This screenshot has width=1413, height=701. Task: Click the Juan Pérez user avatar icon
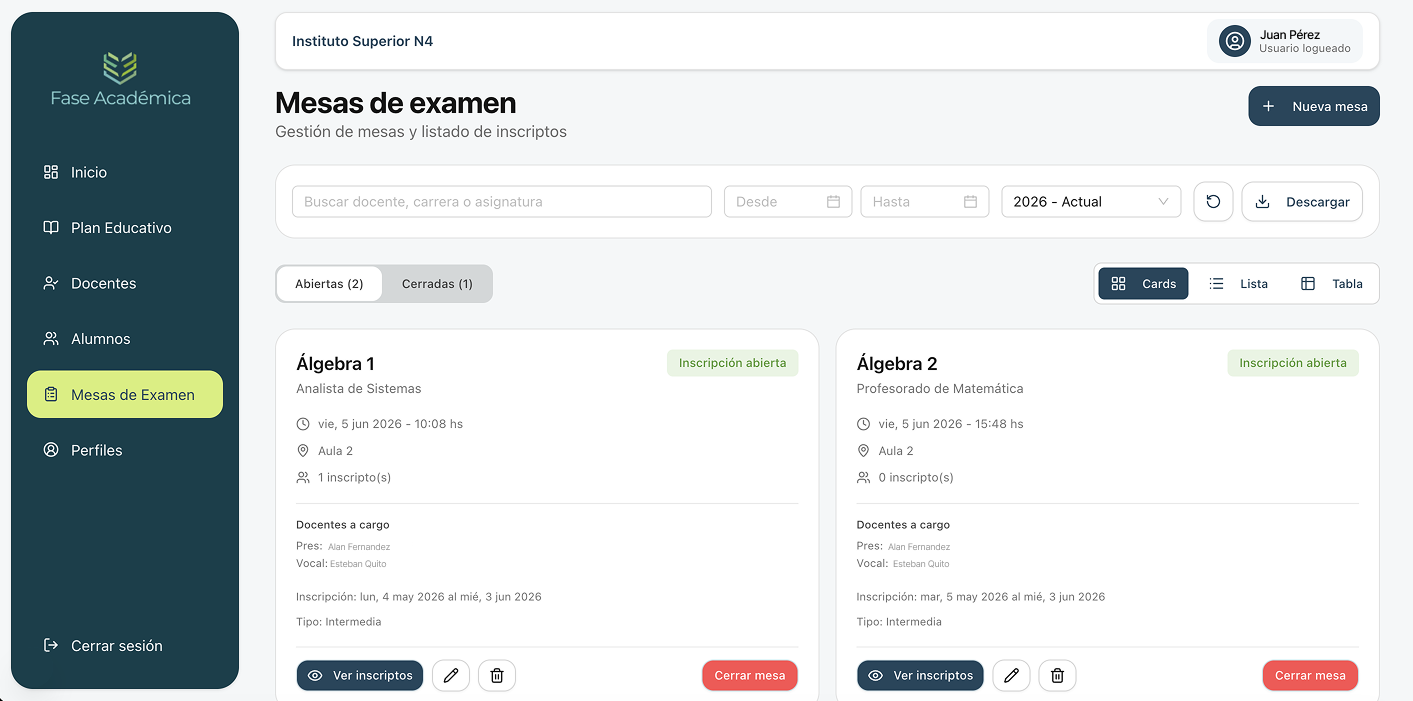(x=1235, y=41)
